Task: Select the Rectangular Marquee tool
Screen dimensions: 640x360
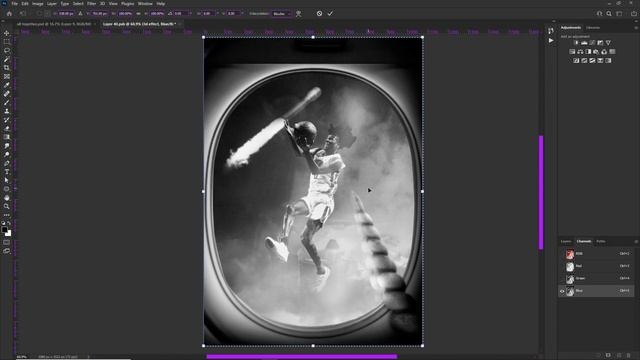Action: [x=7, y=42]
